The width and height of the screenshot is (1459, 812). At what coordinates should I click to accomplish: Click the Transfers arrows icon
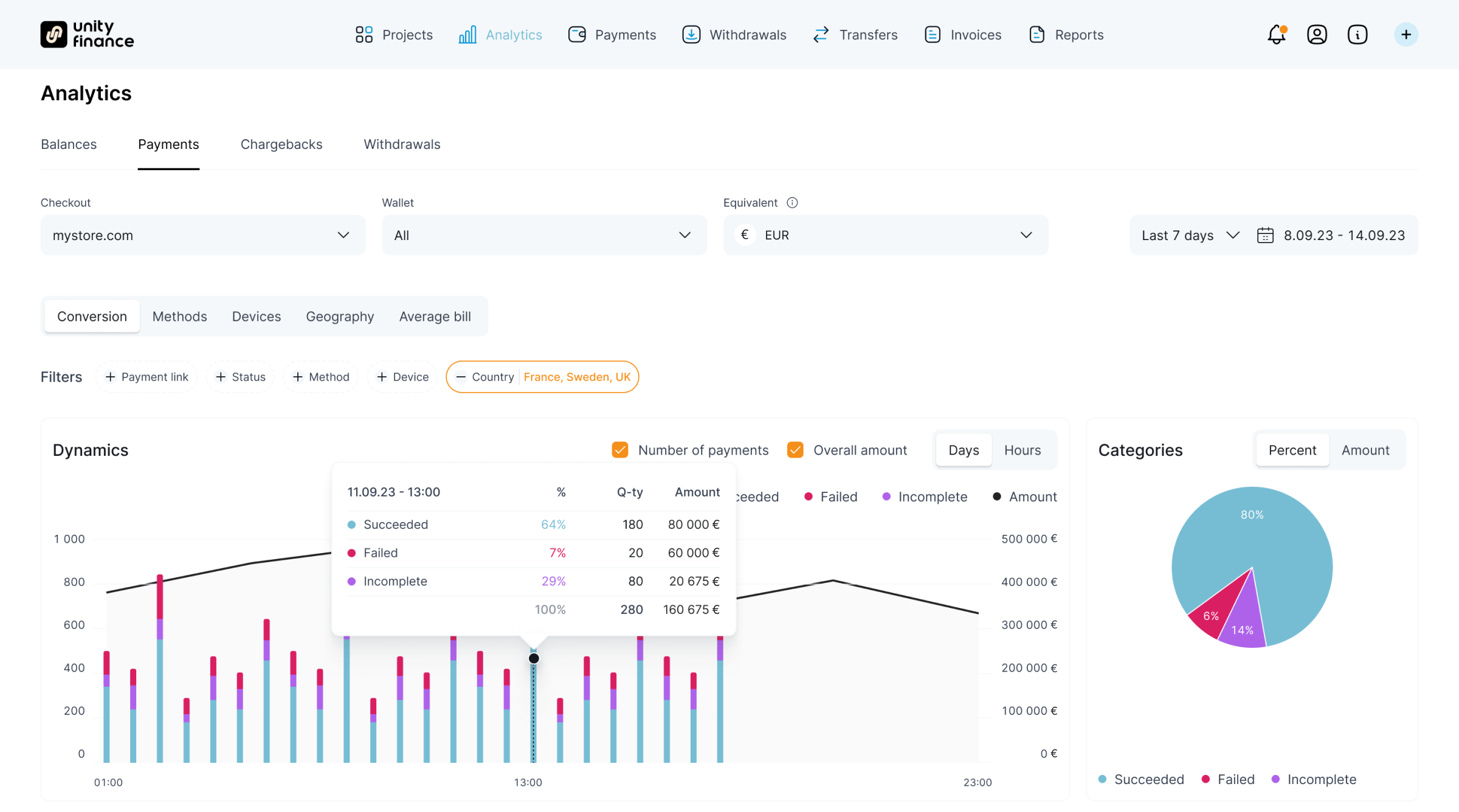821,35
